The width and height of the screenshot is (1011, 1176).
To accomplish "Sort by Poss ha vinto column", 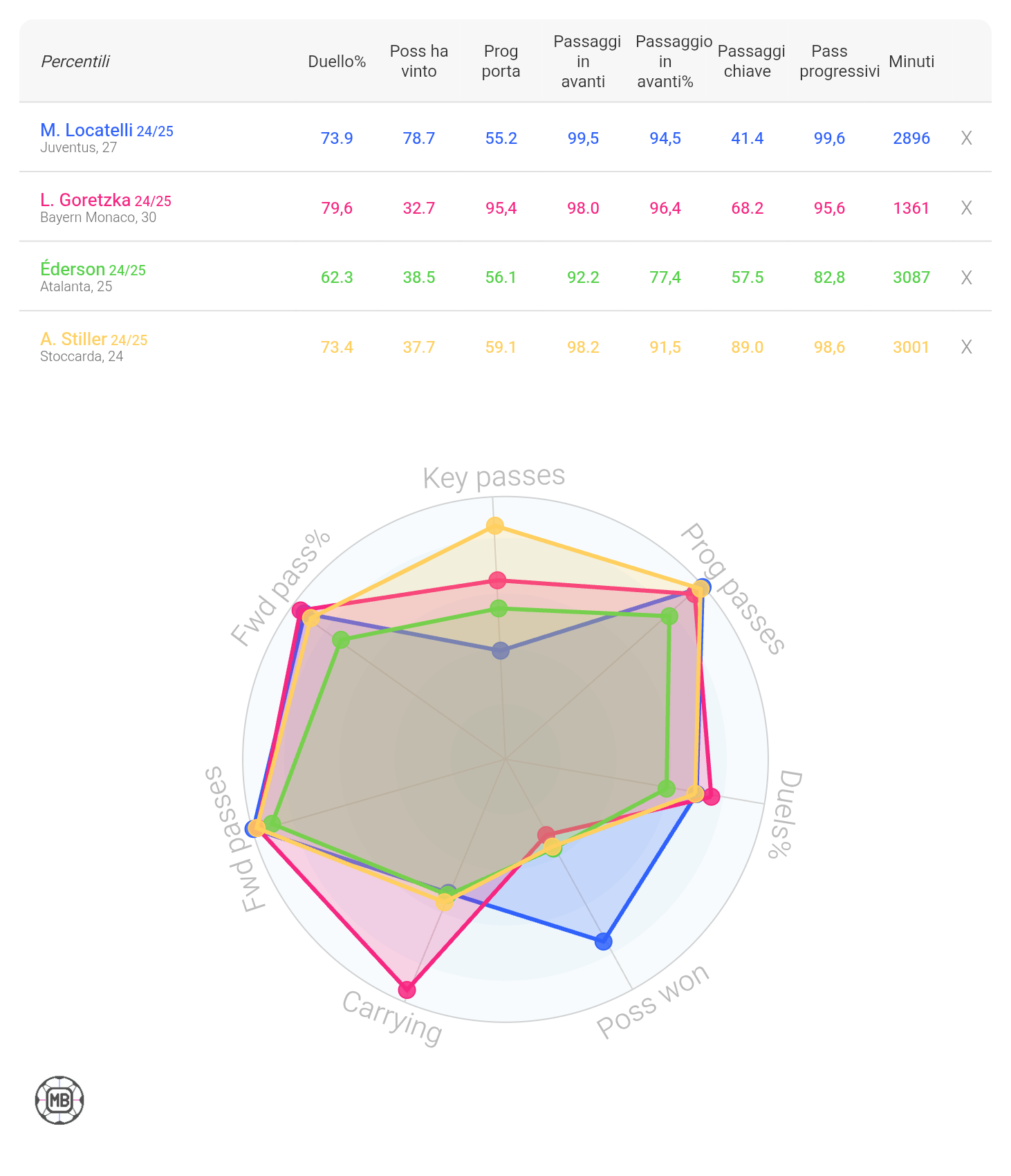I will pos(419,61).
